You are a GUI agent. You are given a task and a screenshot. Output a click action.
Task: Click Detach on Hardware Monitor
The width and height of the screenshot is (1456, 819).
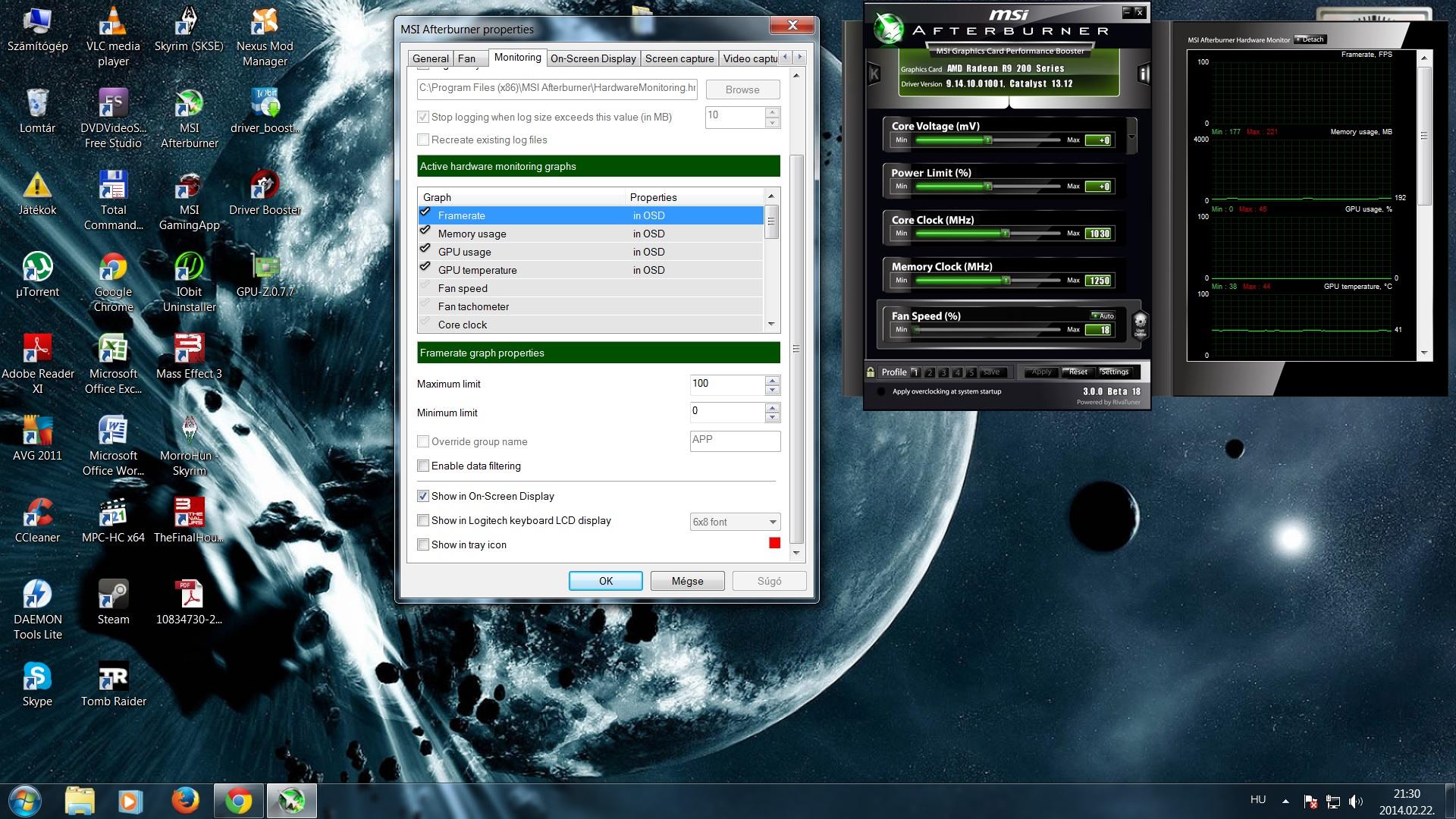[x=1310, y=39]
